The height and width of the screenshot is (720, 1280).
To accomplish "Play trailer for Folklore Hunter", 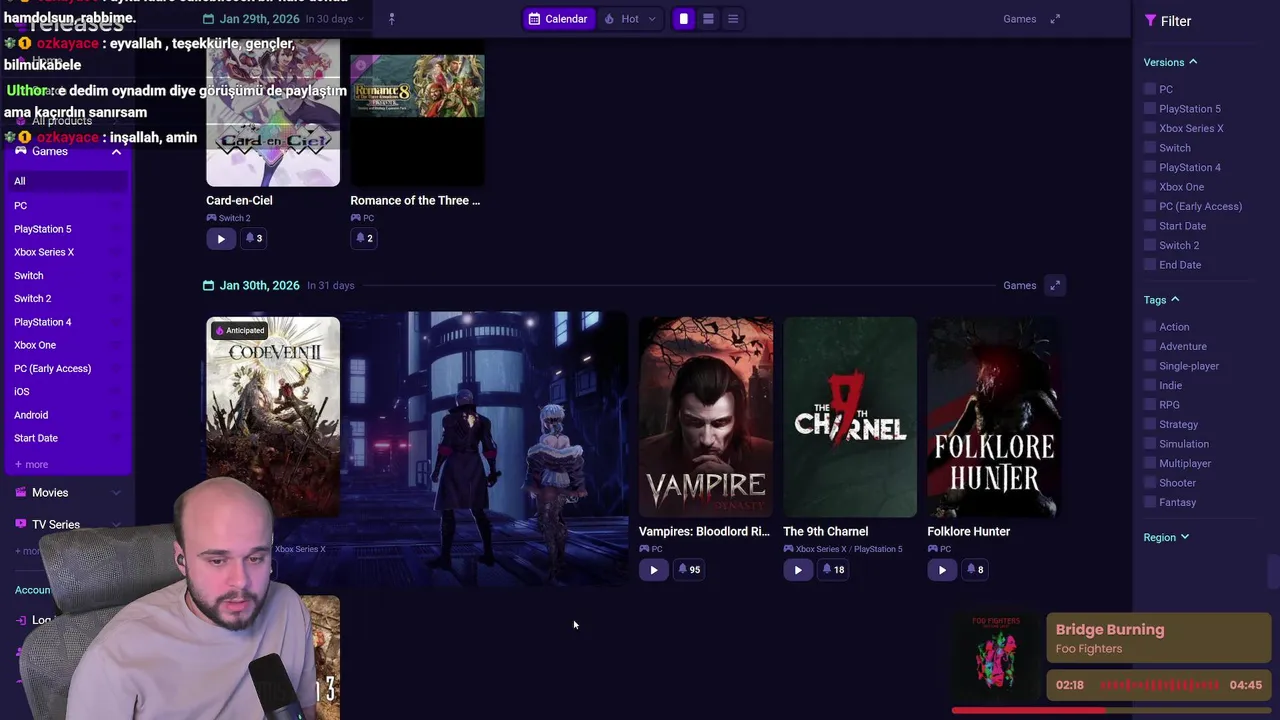I will 942,570.
